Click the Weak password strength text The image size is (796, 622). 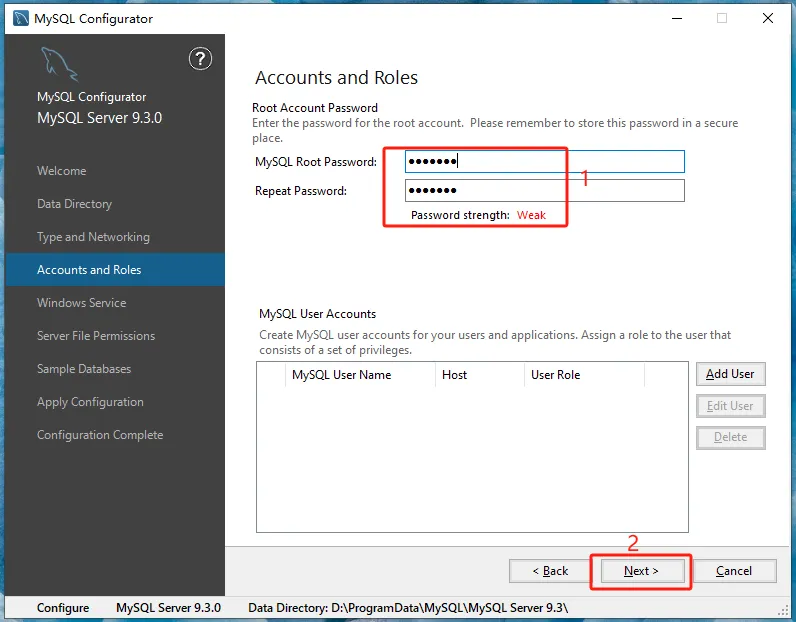[532, 215]
